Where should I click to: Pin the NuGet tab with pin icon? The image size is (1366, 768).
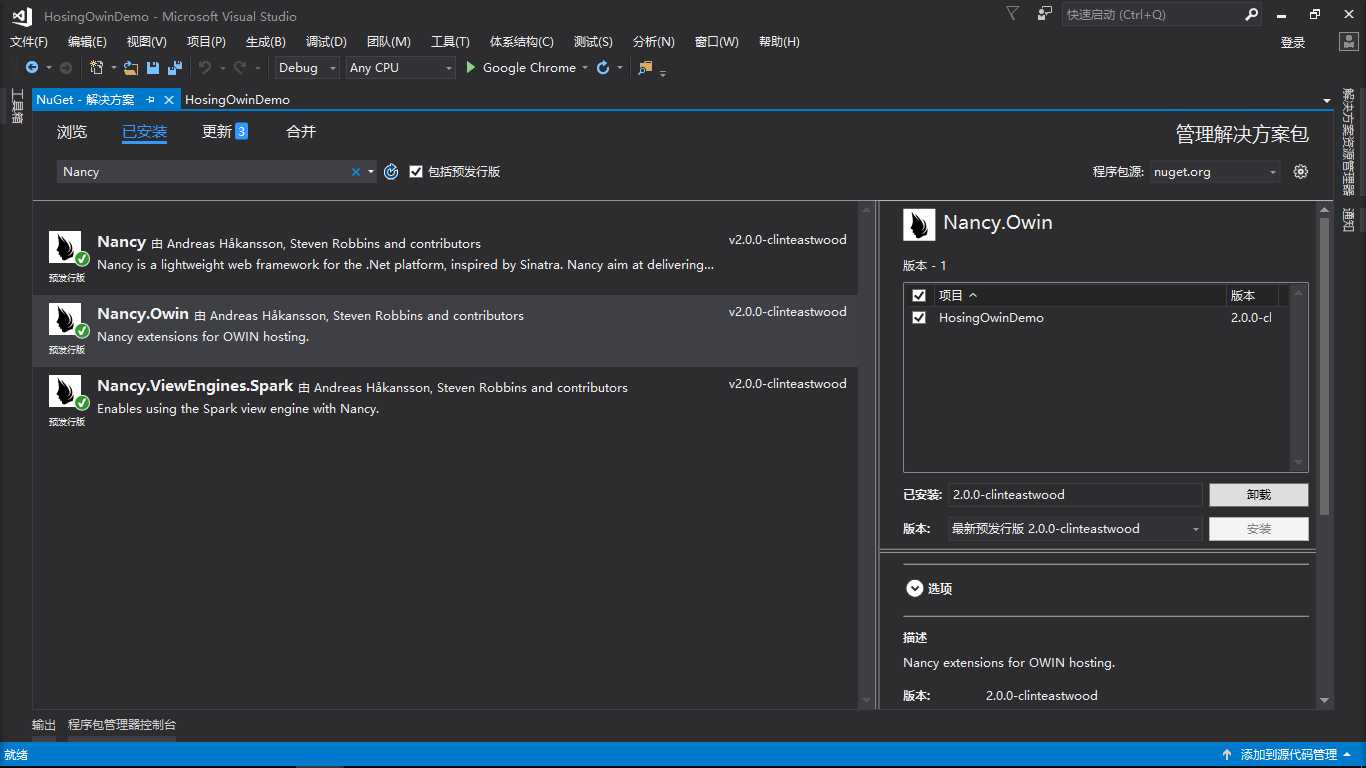(x=150, y=99)
